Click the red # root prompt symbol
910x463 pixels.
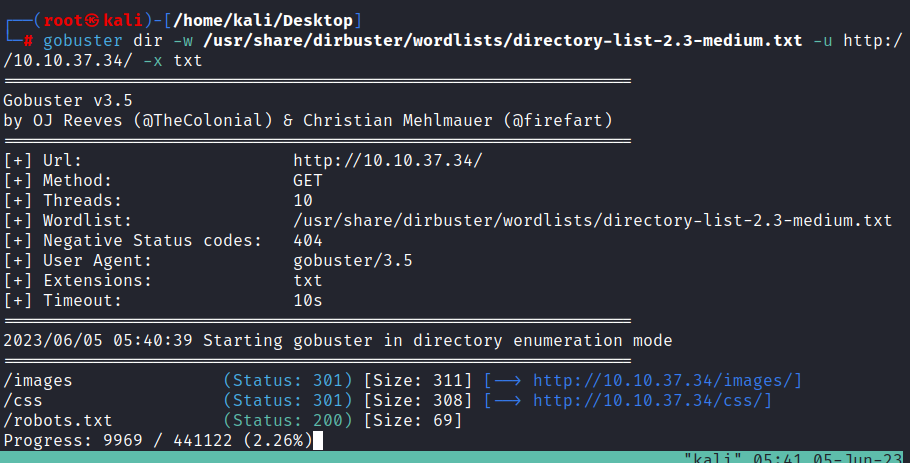[x=28, y=41]
